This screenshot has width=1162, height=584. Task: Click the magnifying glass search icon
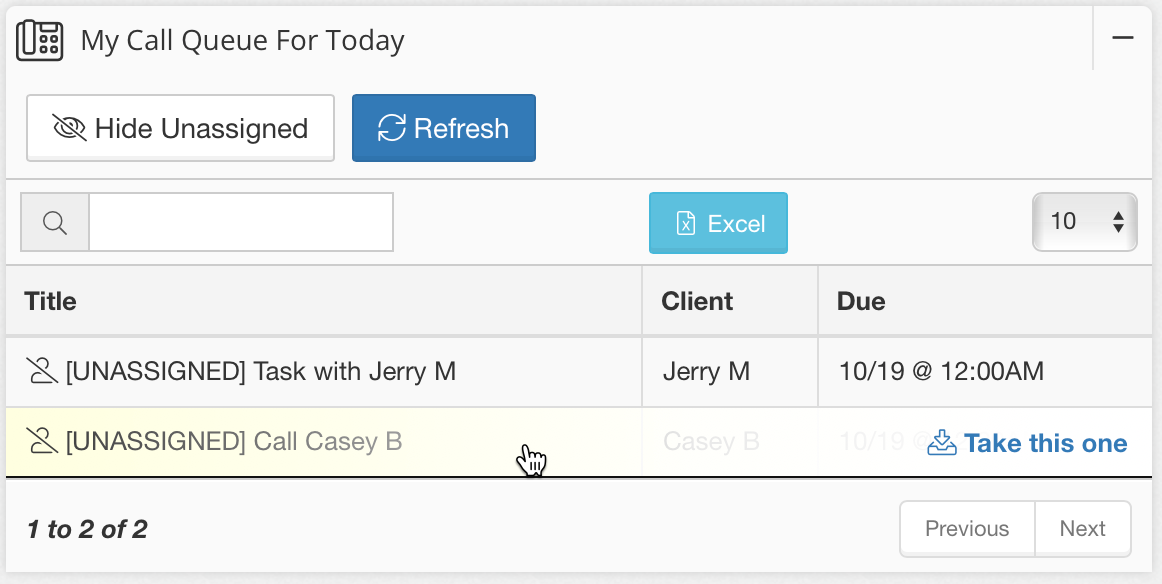(x=54, y=221)
